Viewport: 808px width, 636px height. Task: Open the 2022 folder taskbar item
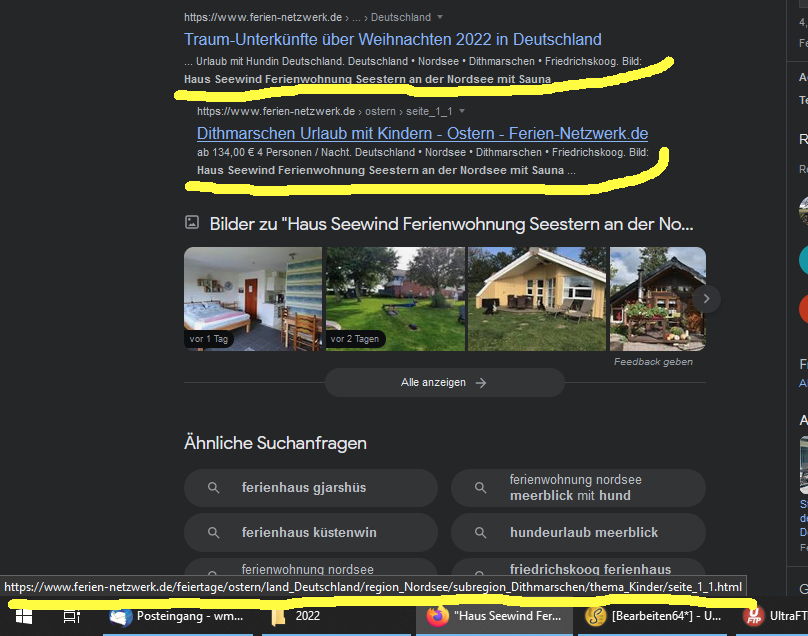point(336,616)
